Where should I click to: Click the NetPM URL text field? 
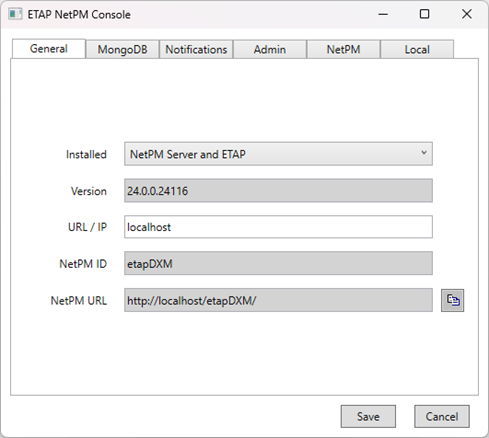coord(278,300)
